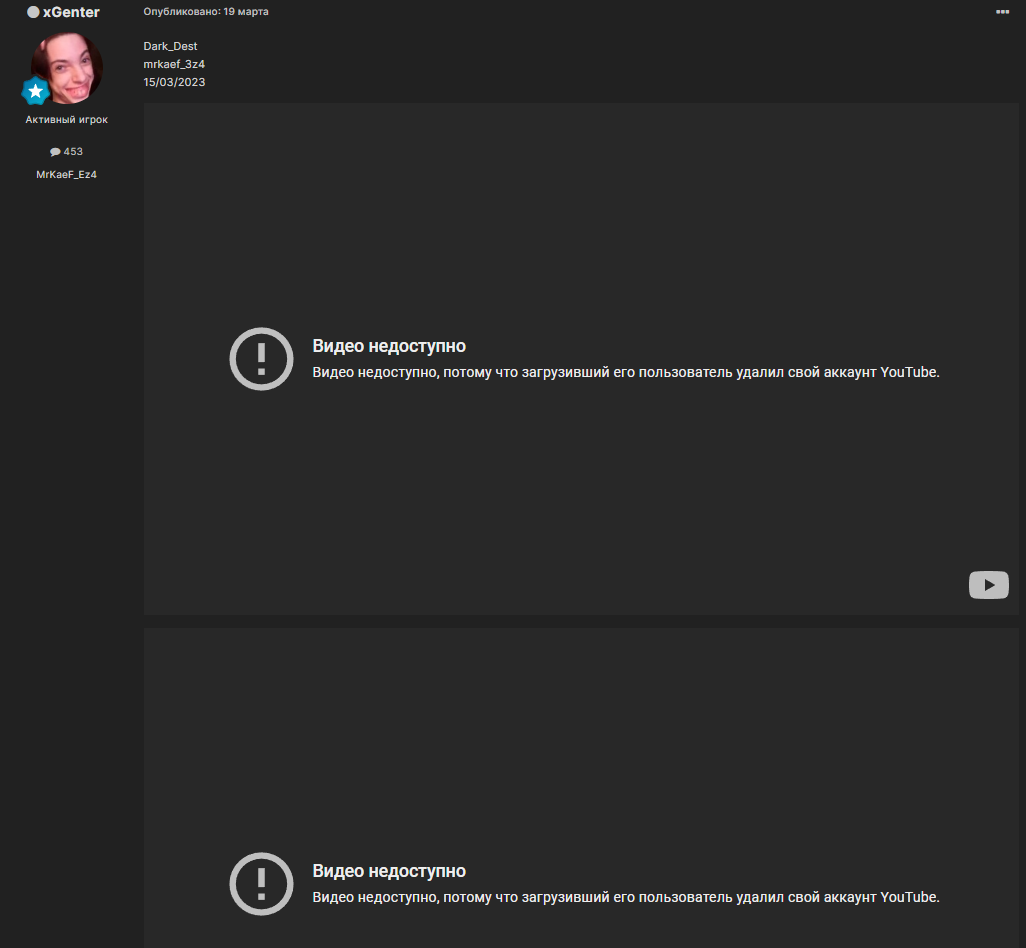
Task: Click the 453 posts count number
Action: point(73,152)
